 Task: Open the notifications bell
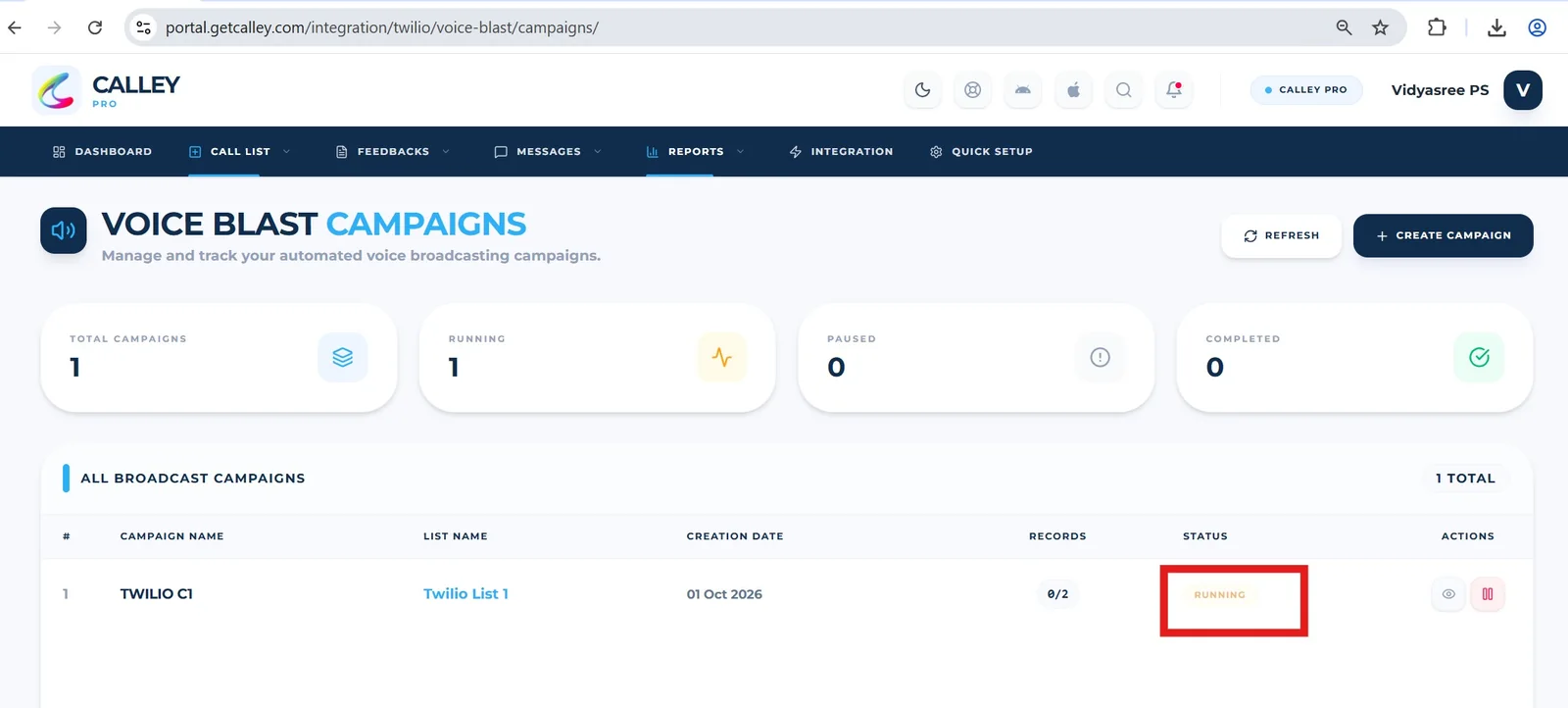click(1174, 90)
